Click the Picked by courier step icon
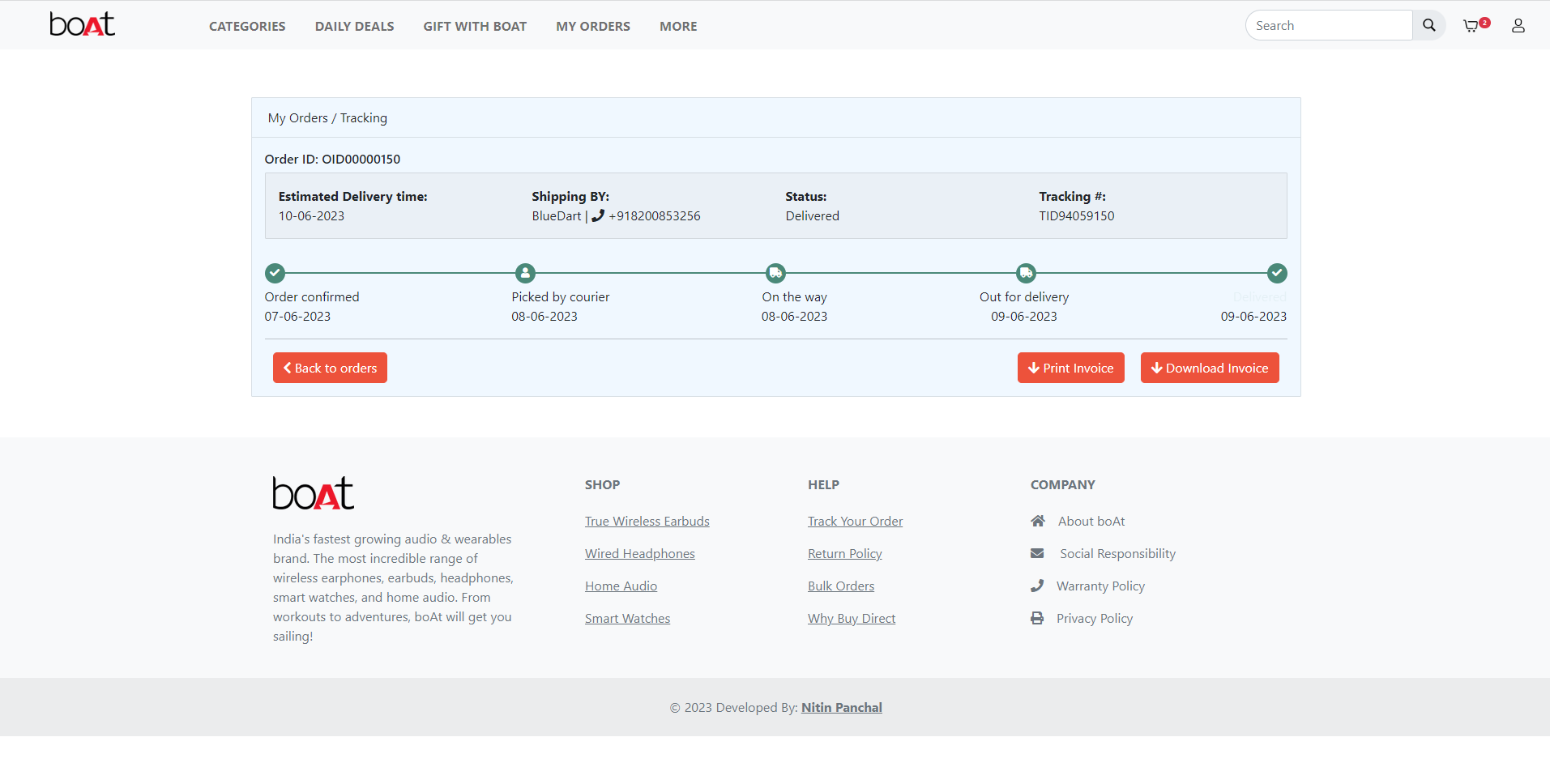 click(526, 273)
